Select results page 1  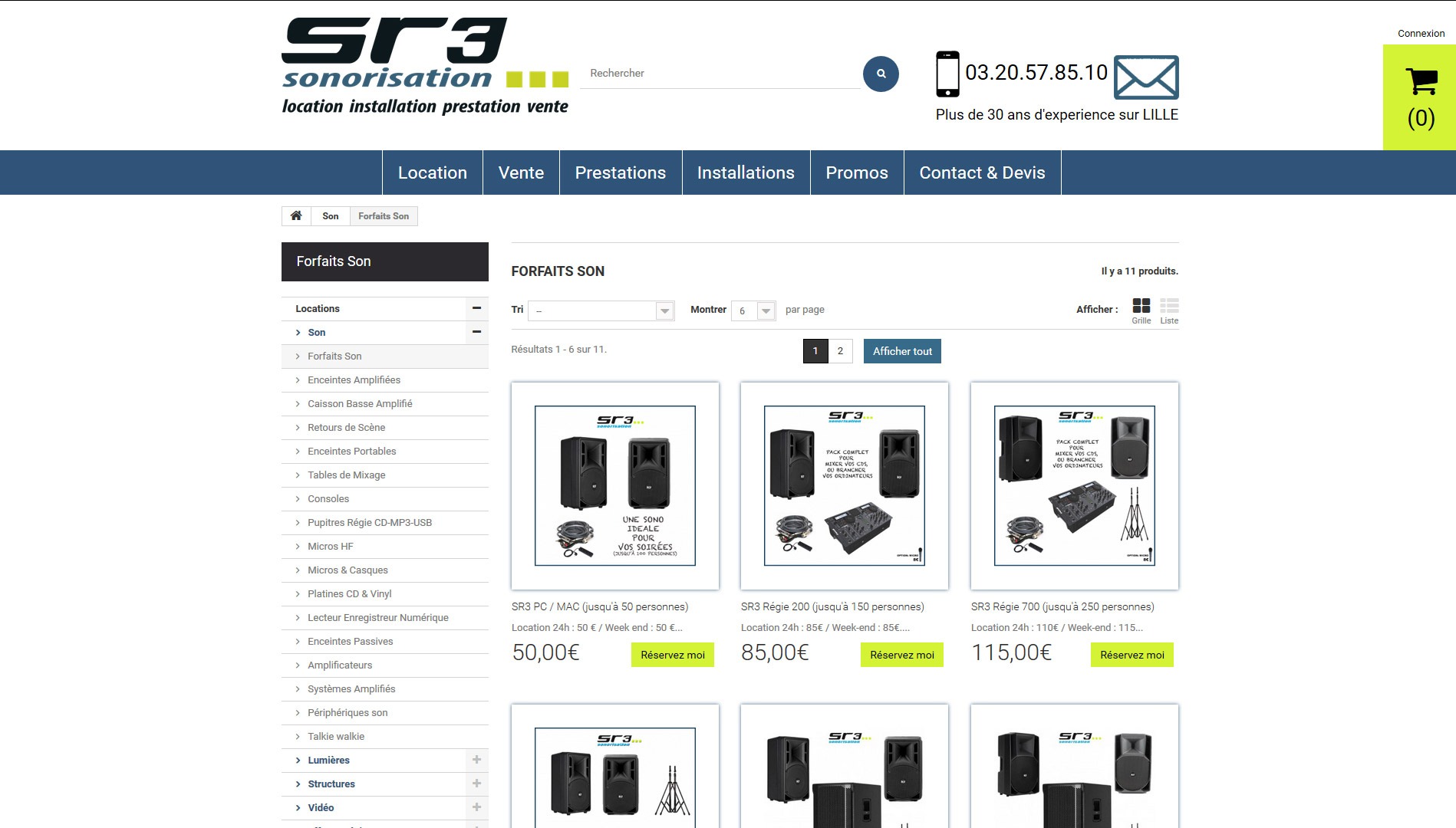(x=815, y=351)
